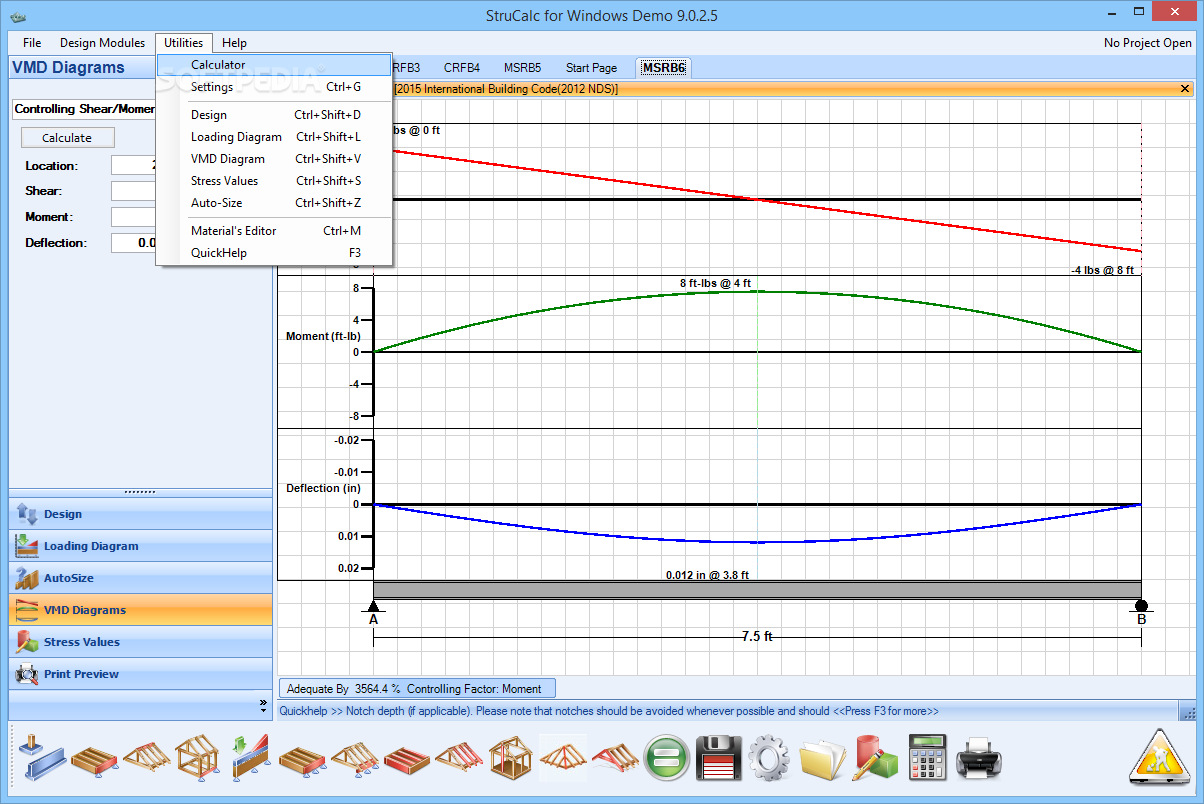
Task: Click the '8 ft-lbs @ 4 ft' moment label
Action: click(716, 284)
